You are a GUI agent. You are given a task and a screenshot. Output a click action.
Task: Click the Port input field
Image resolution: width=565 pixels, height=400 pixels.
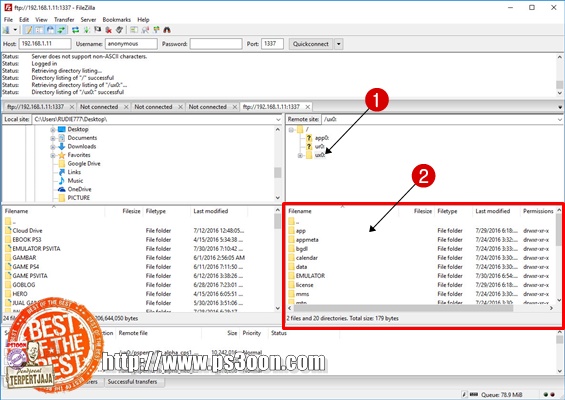[x=272, y=44]
